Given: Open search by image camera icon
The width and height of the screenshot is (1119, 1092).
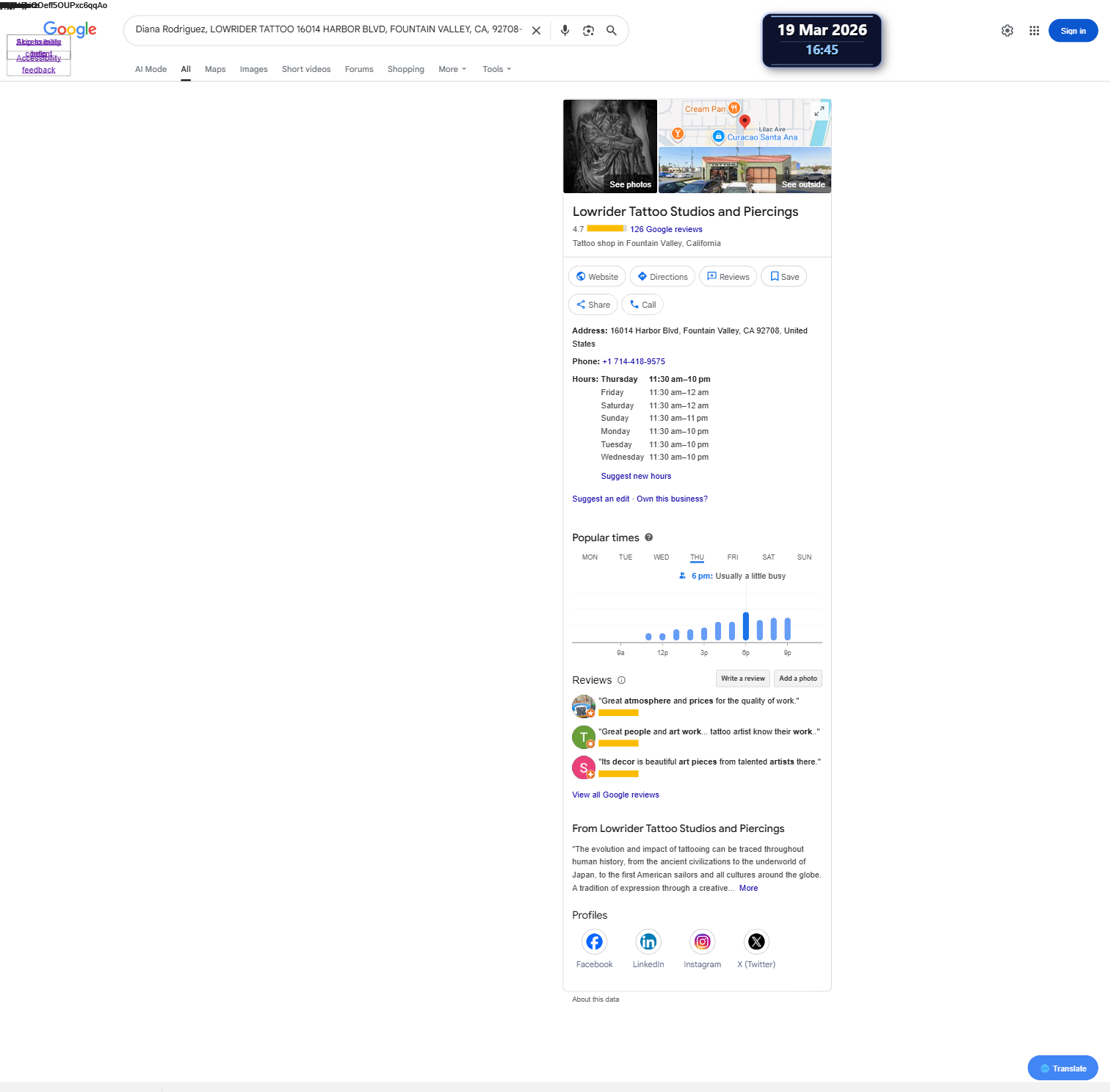Looking at the screenshot, I should [x=588, y=31].
